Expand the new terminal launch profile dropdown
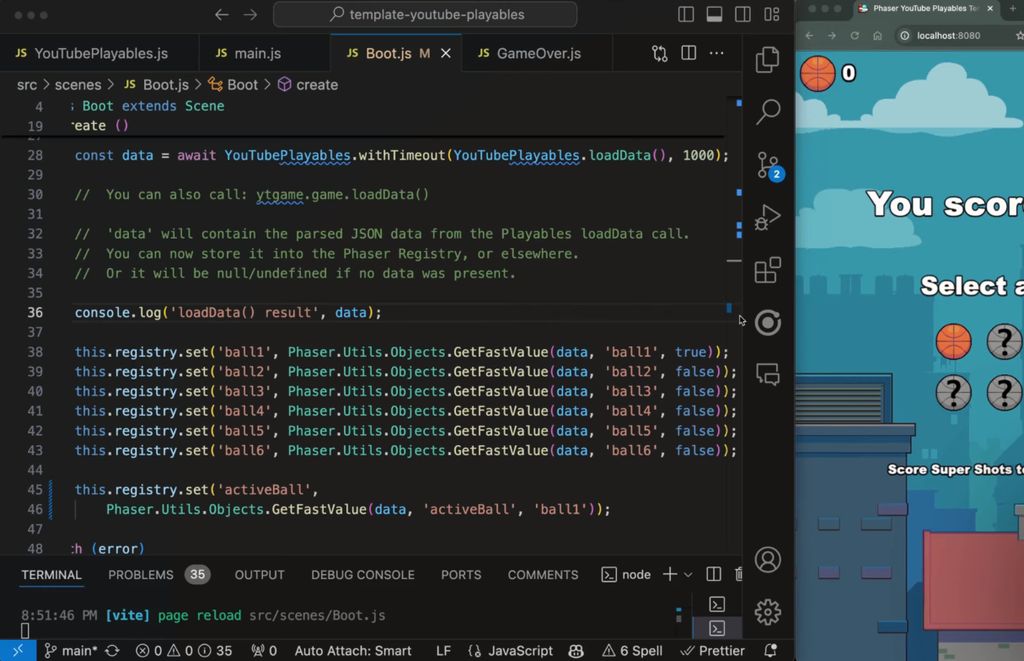1024x661 pixels. click(x=688, y=575)
